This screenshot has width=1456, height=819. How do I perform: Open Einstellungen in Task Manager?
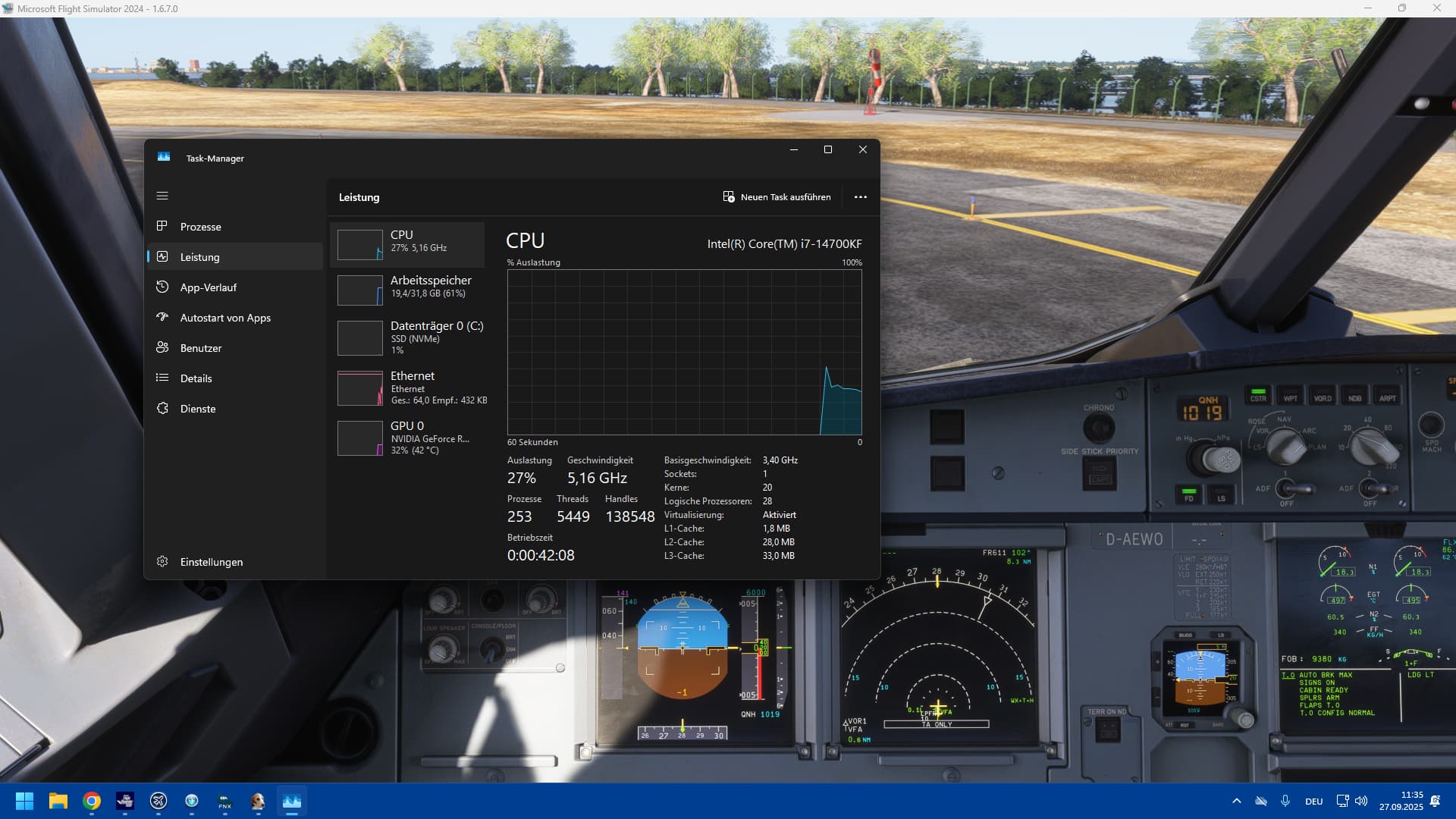pyautogui.click(x=234, y=562)
